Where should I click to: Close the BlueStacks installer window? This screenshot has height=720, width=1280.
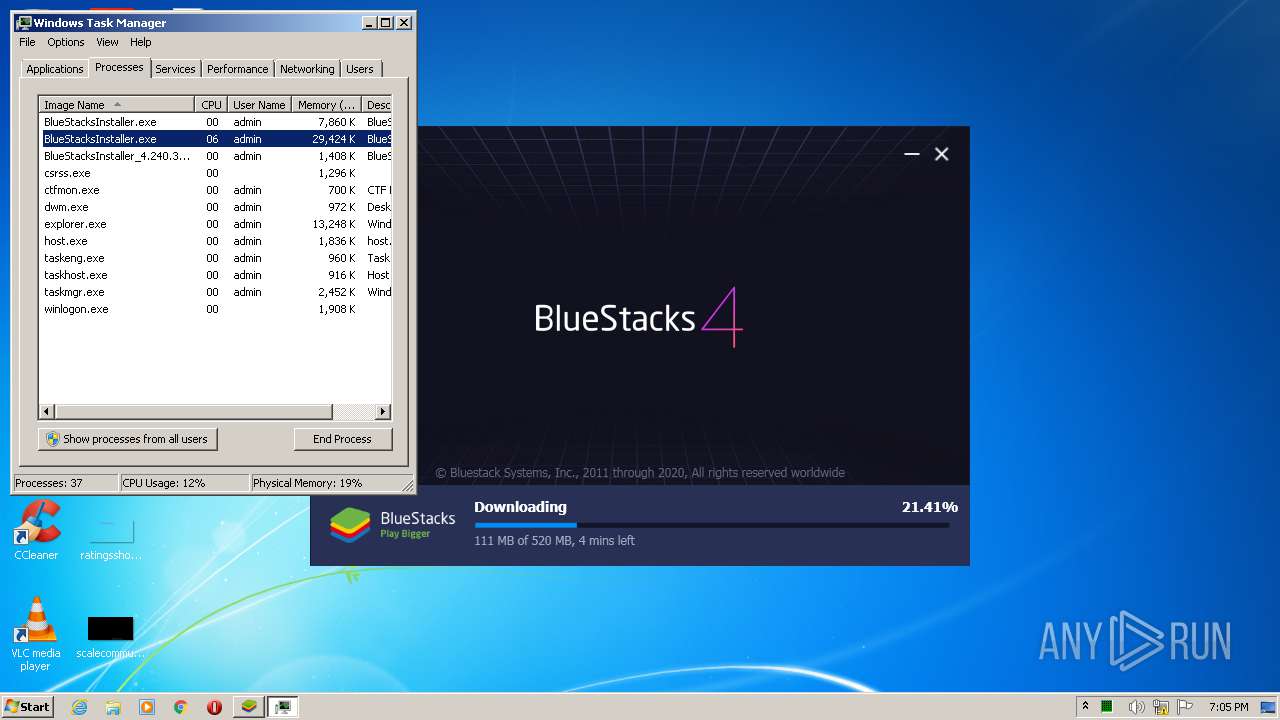pos(941,154)
